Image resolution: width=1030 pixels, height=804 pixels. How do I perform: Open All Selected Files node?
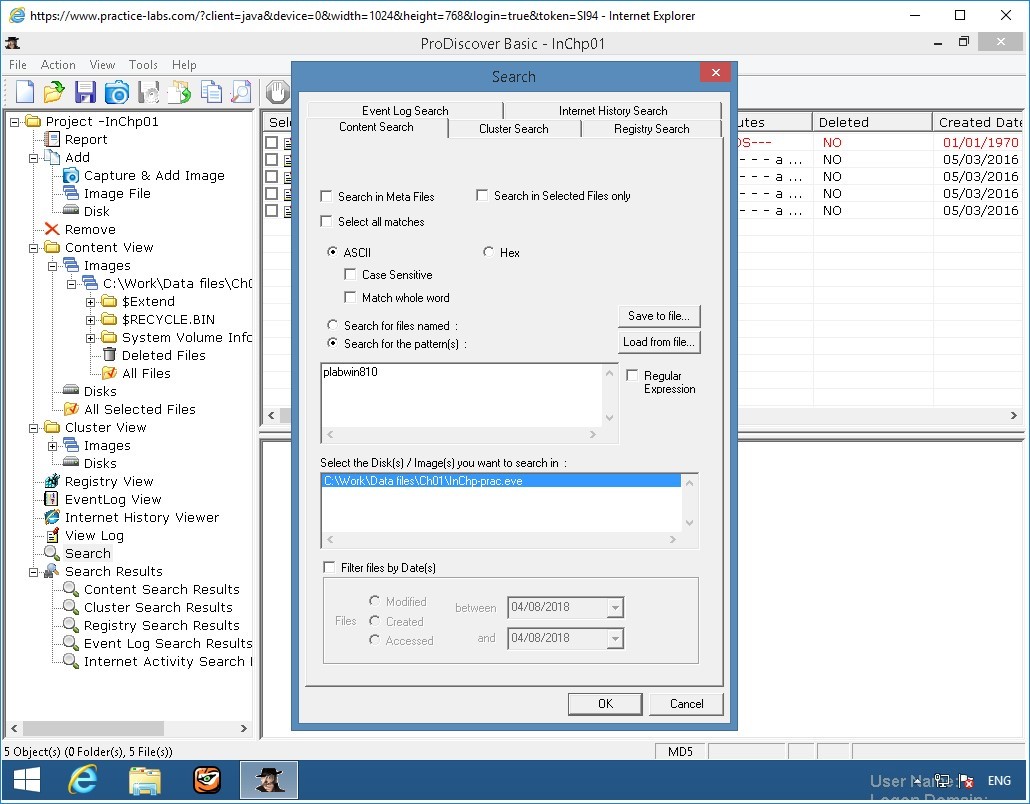coord(139,409)
